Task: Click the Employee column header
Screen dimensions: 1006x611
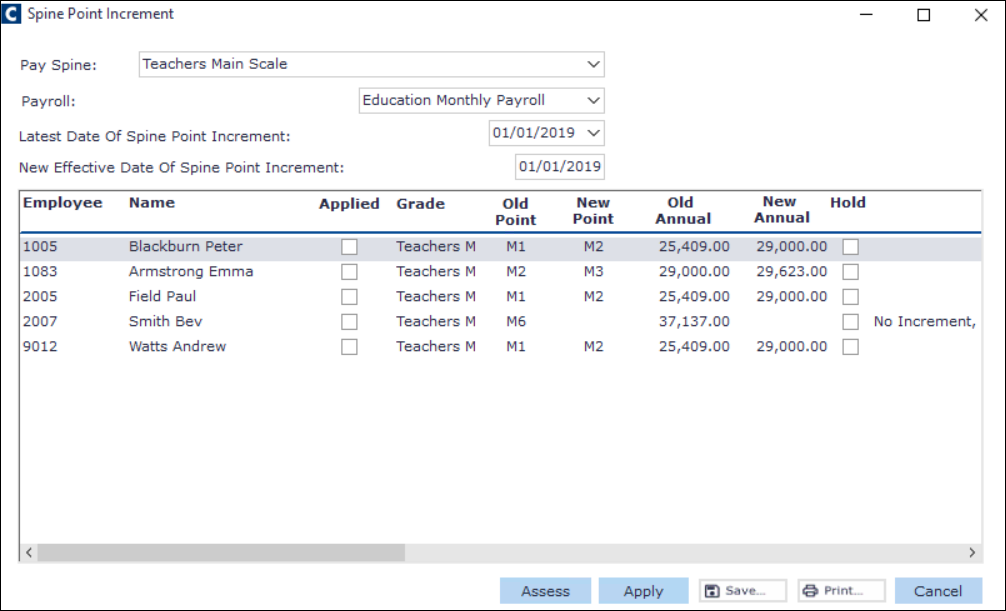Action: 63,203
